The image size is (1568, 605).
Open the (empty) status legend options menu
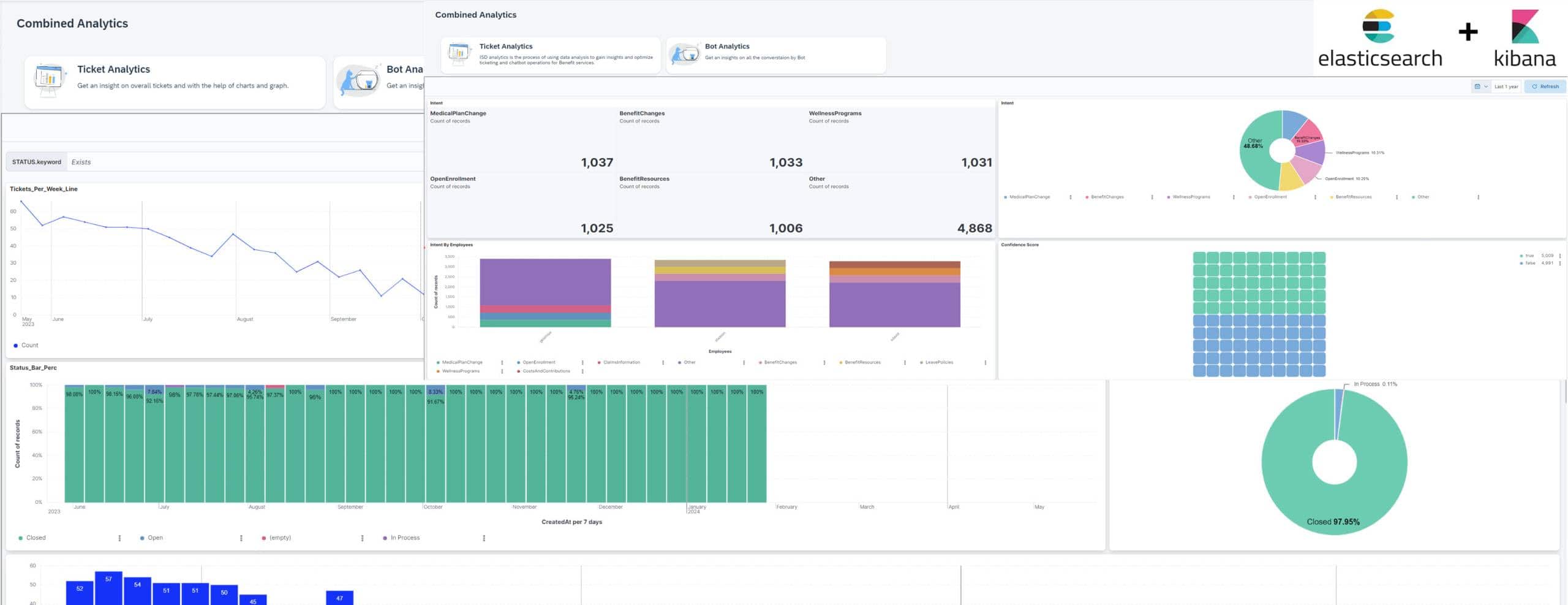coord(362,538)
